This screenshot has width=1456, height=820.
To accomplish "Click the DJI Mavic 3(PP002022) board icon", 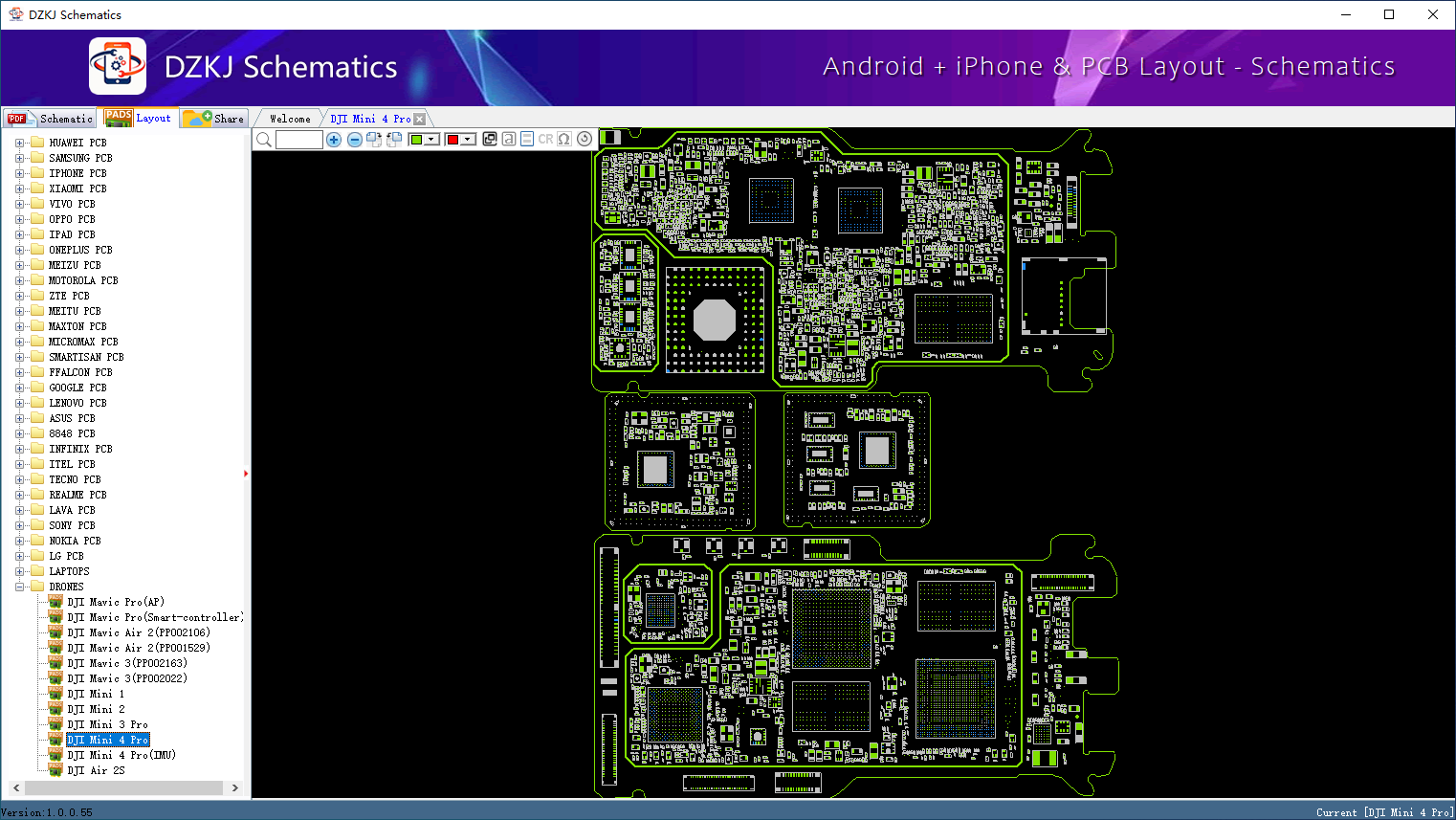I will tap(55, 678).
